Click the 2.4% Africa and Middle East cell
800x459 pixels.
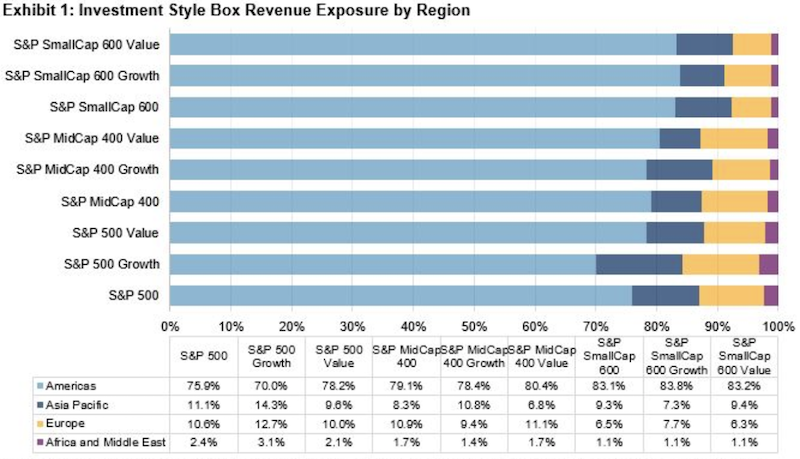(204, 442)
